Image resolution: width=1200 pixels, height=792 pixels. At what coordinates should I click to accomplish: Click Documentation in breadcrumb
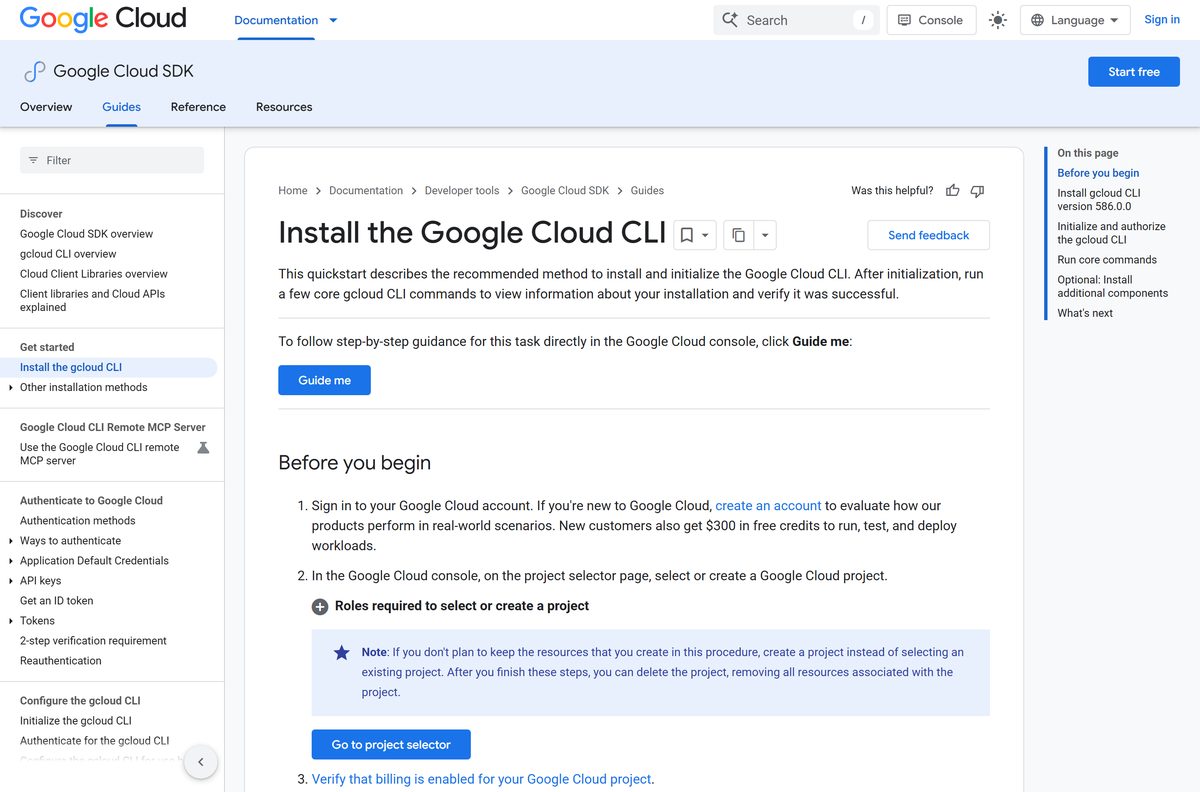click(x=366, y=190)
